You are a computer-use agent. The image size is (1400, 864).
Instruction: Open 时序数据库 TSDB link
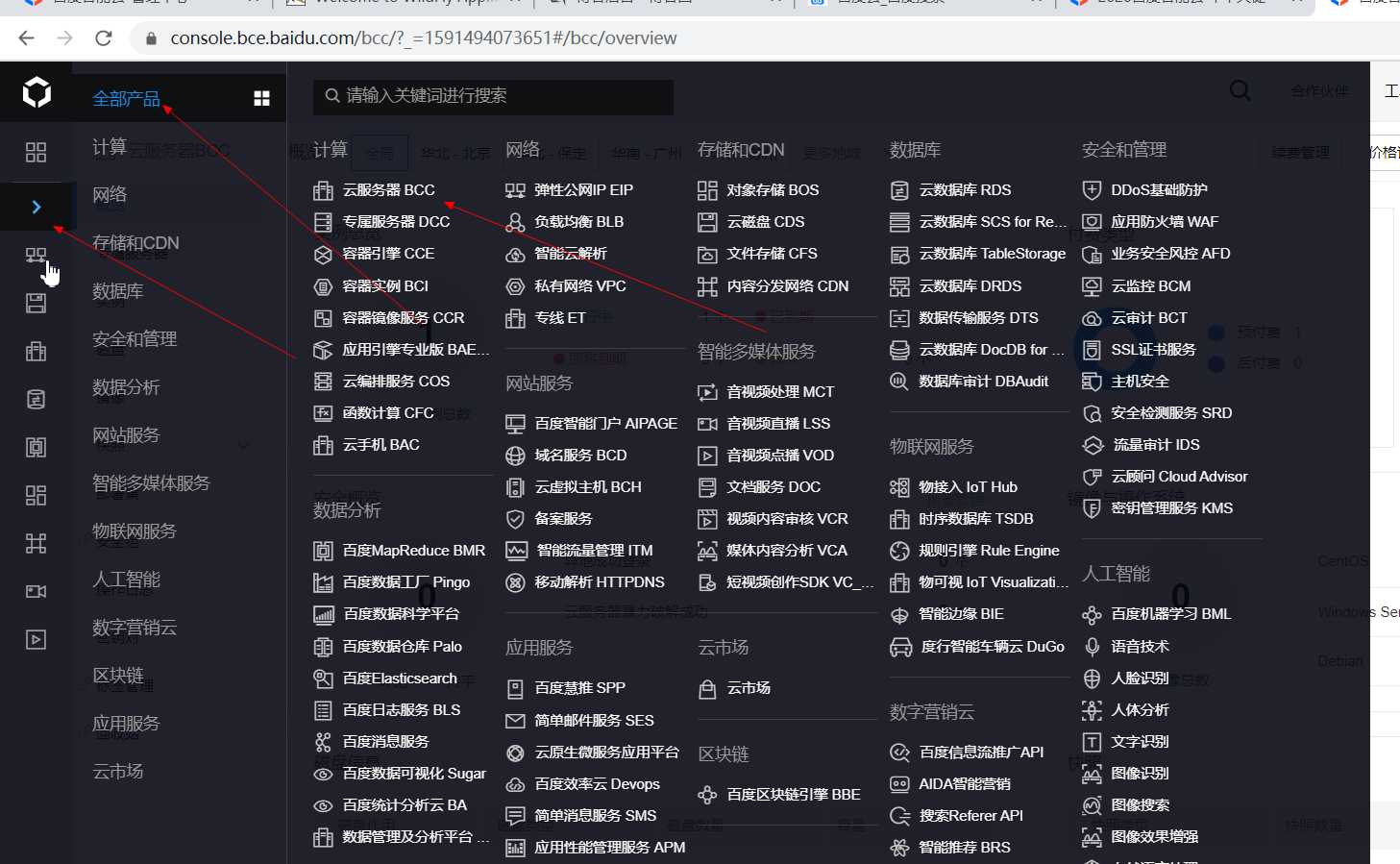pyautogui.click(x=976, y=519)
